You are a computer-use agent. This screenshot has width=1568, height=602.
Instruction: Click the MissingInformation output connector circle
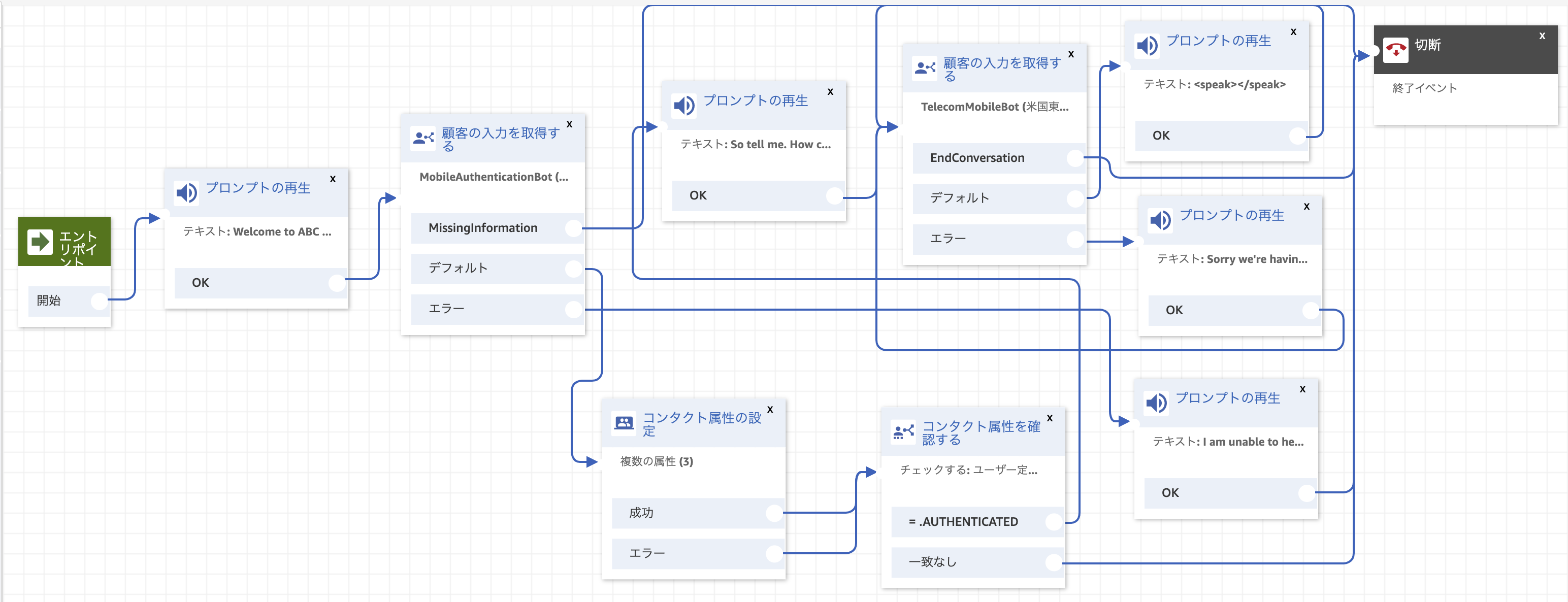(573, 228)
